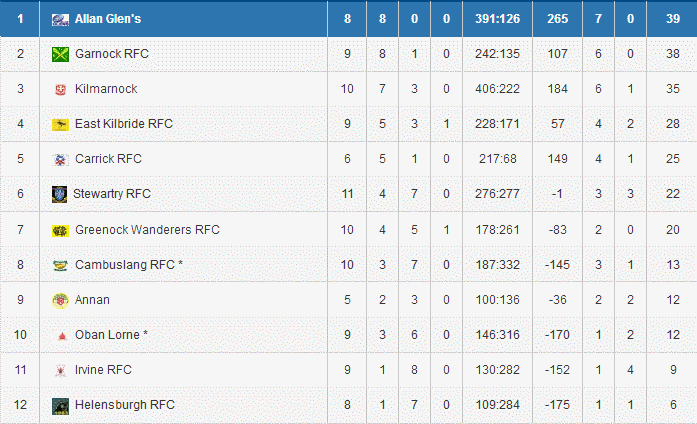
Task: Open the Kilmarnock team name link
Action: pos(106,89)
